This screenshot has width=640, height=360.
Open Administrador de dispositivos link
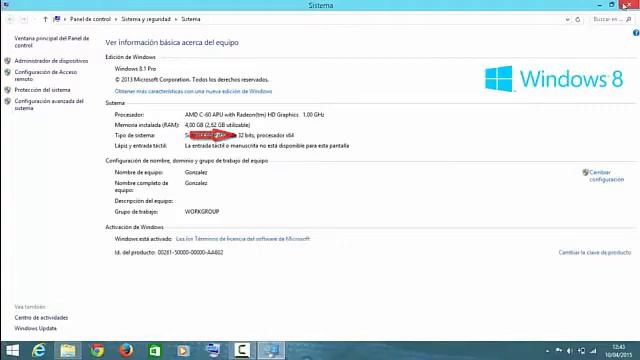pos(51,61)
